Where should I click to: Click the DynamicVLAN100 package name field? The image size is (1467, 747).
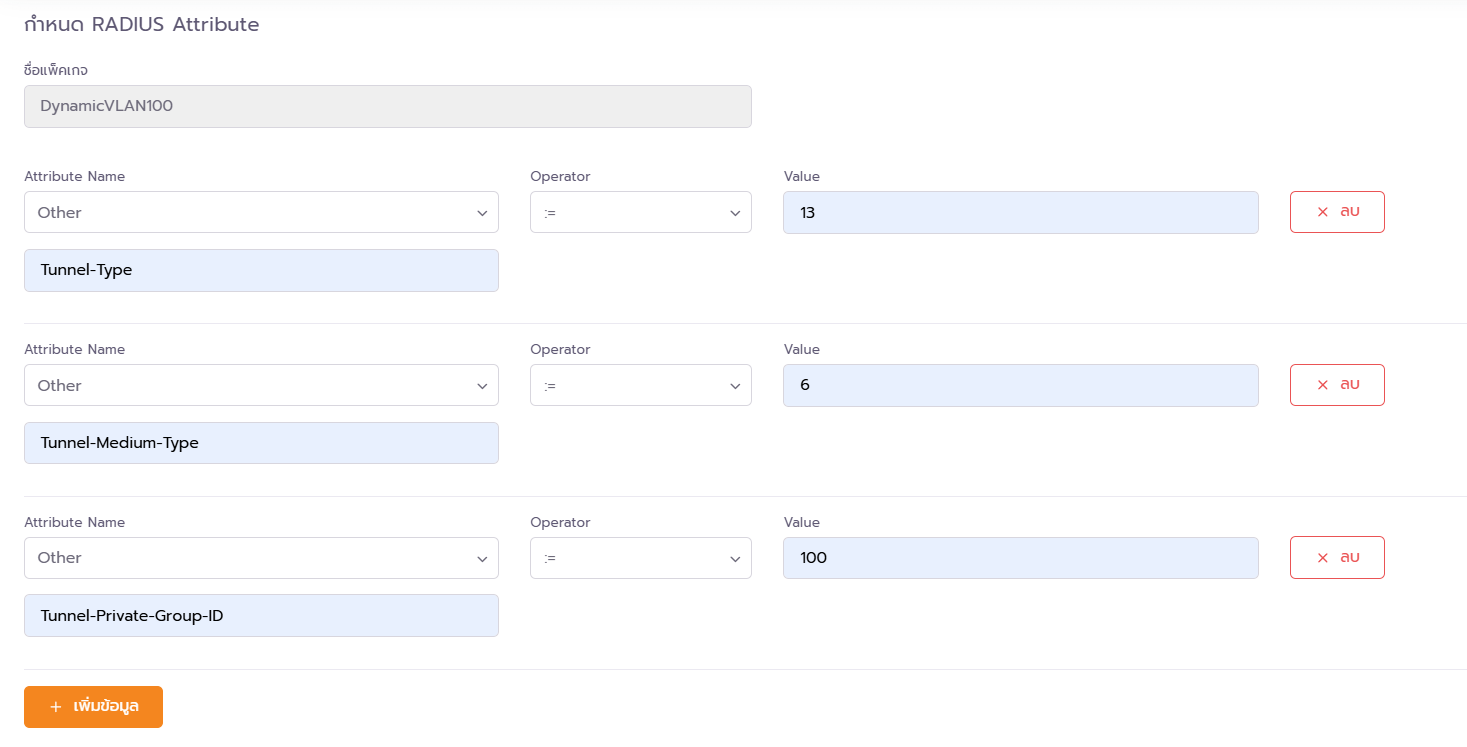pyautogui.click(x=387, y=106)
